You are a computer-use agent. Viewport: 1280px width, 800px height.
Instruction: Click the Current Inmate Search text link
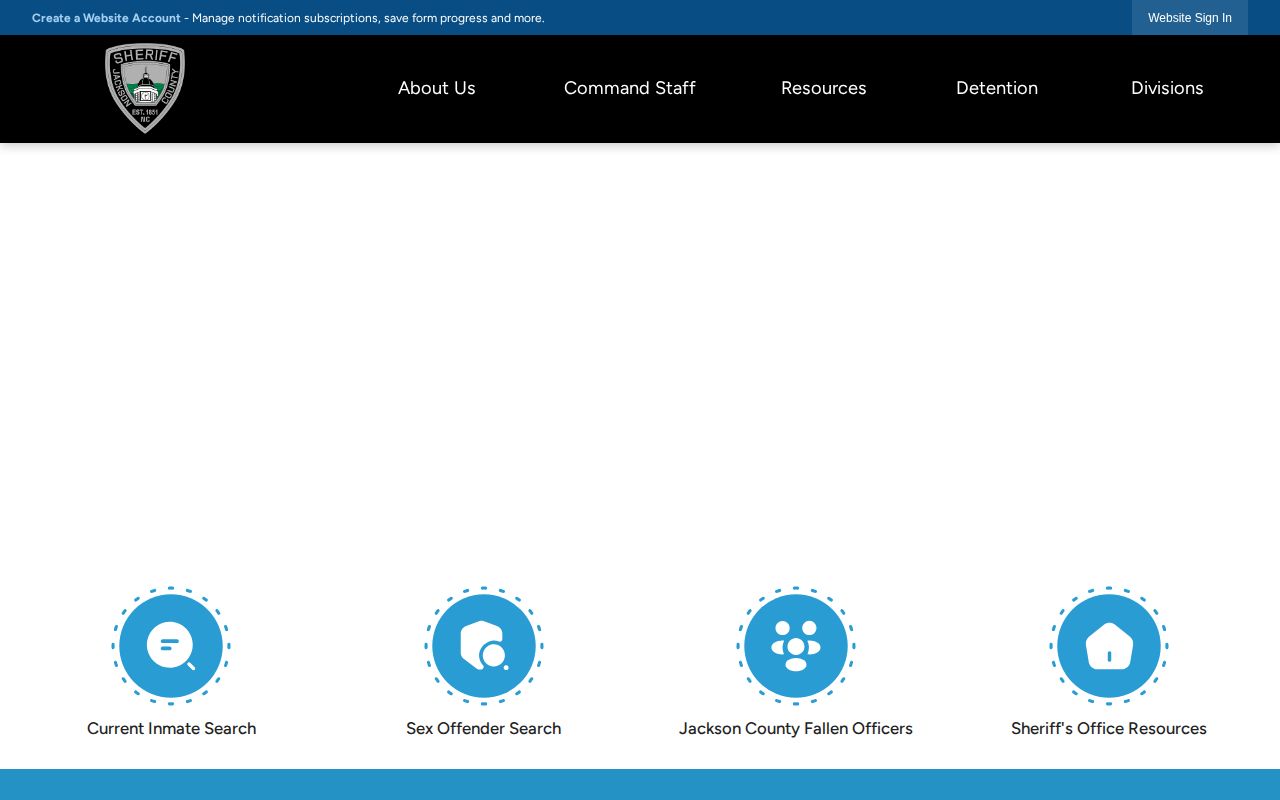point(171,728)
